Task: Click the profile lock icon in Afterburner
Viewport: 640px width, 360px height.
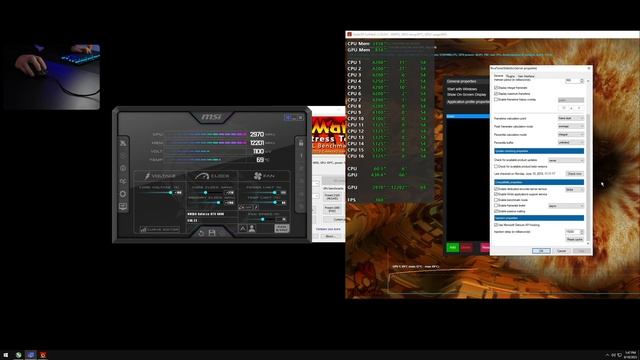Action: tap(301, 143)
